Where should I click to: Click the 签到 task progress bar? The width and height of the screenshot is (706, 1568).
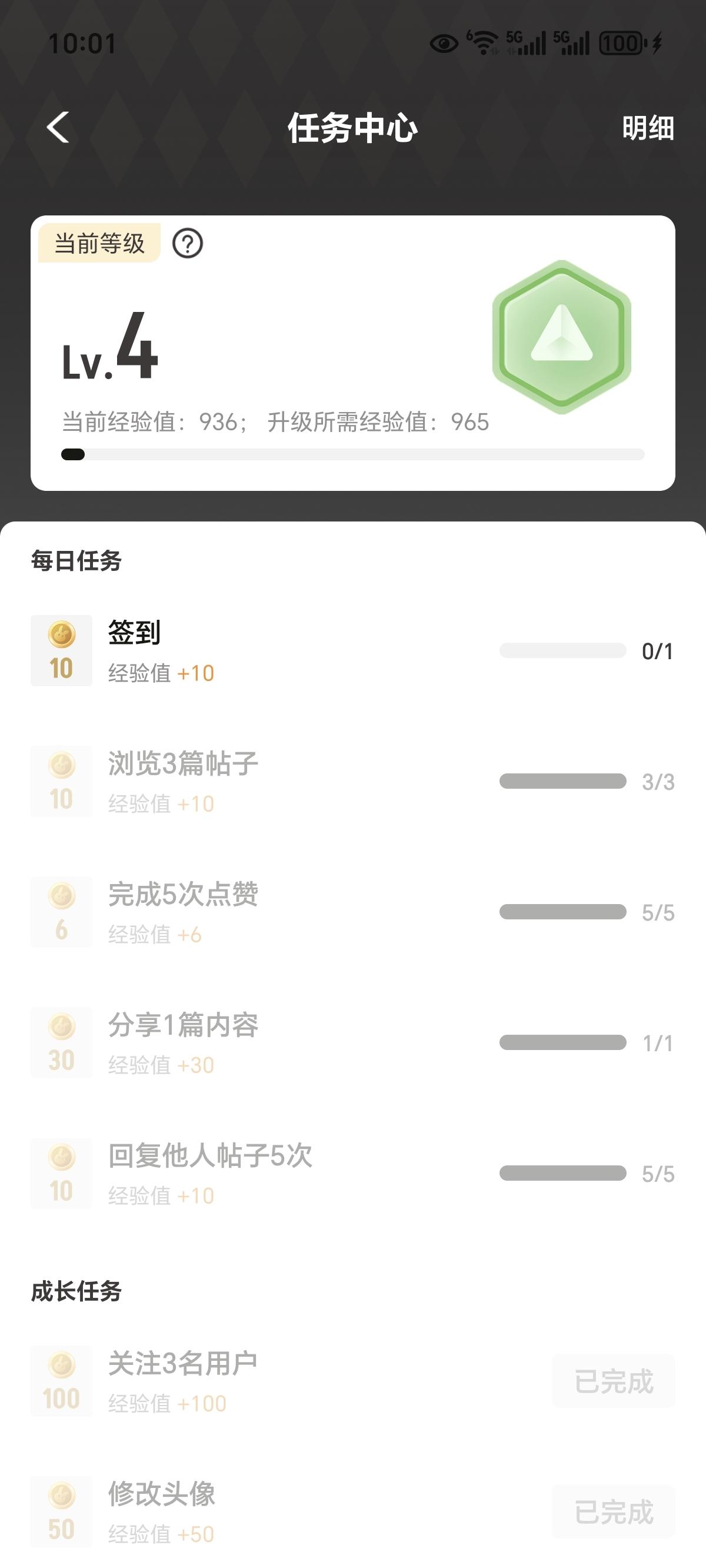point(562,651)
